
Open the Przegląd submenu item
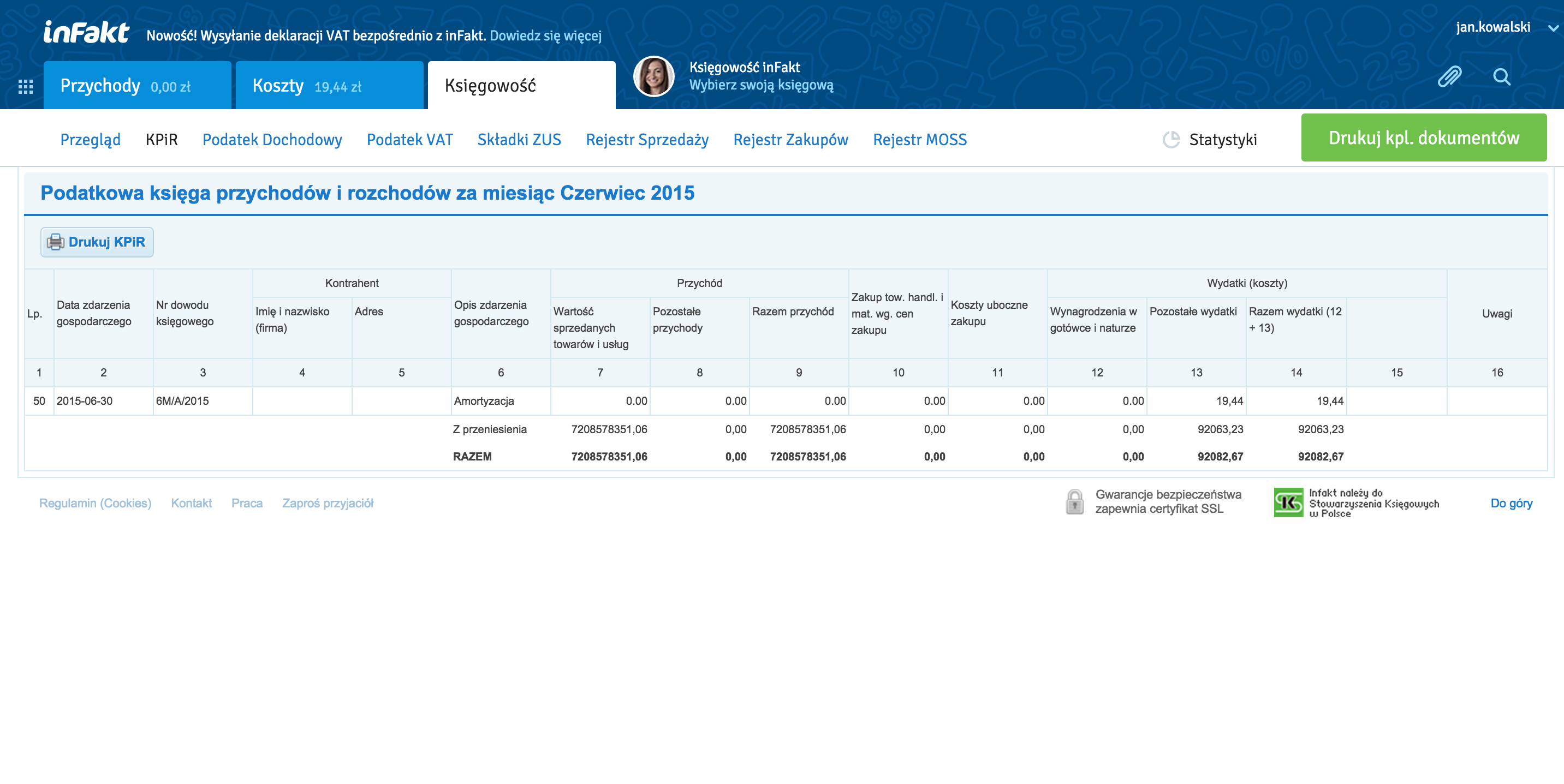(91, 140)
